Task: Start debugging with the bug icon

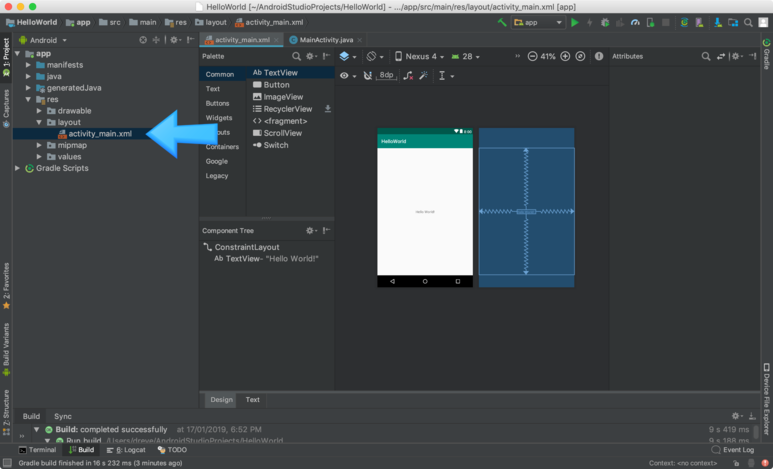Action: pos(605,22)
